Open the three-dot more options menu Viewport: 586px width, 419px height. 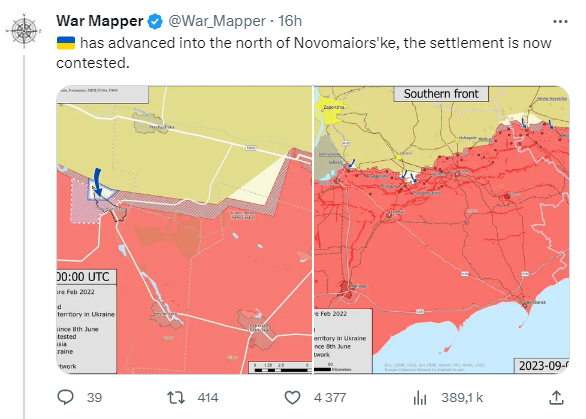[560, 22]
